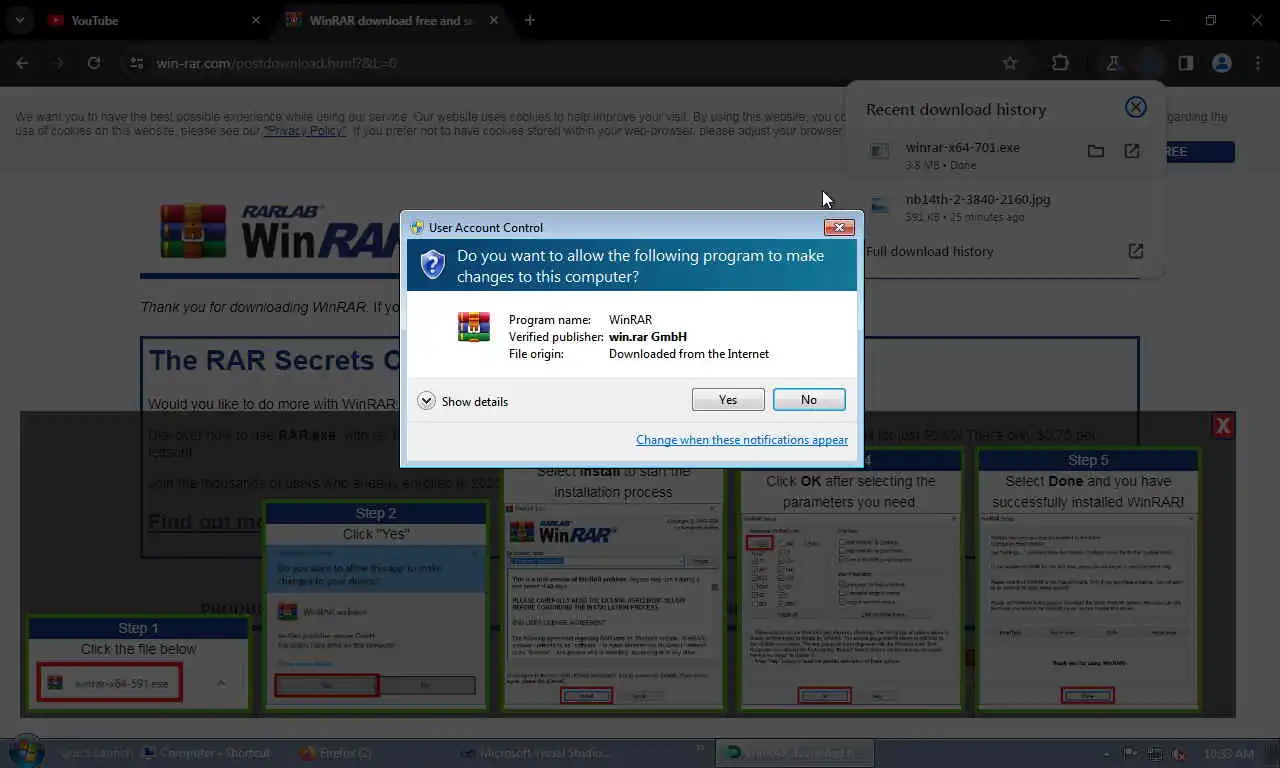View site information icon in address bar
The height and width of the screenshot is (768, 1280).
click(137, 63)
